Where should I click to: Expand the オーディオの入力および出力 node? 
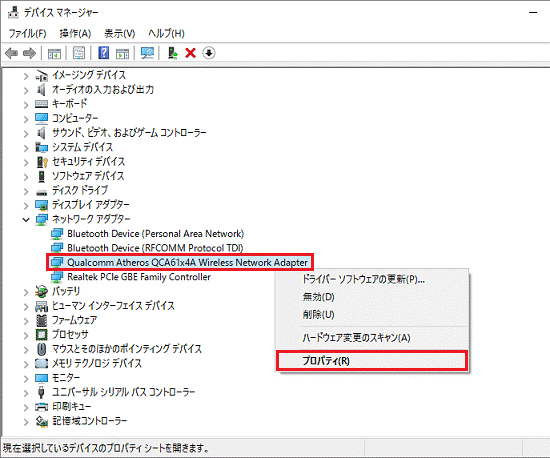(x=26, y=90)
